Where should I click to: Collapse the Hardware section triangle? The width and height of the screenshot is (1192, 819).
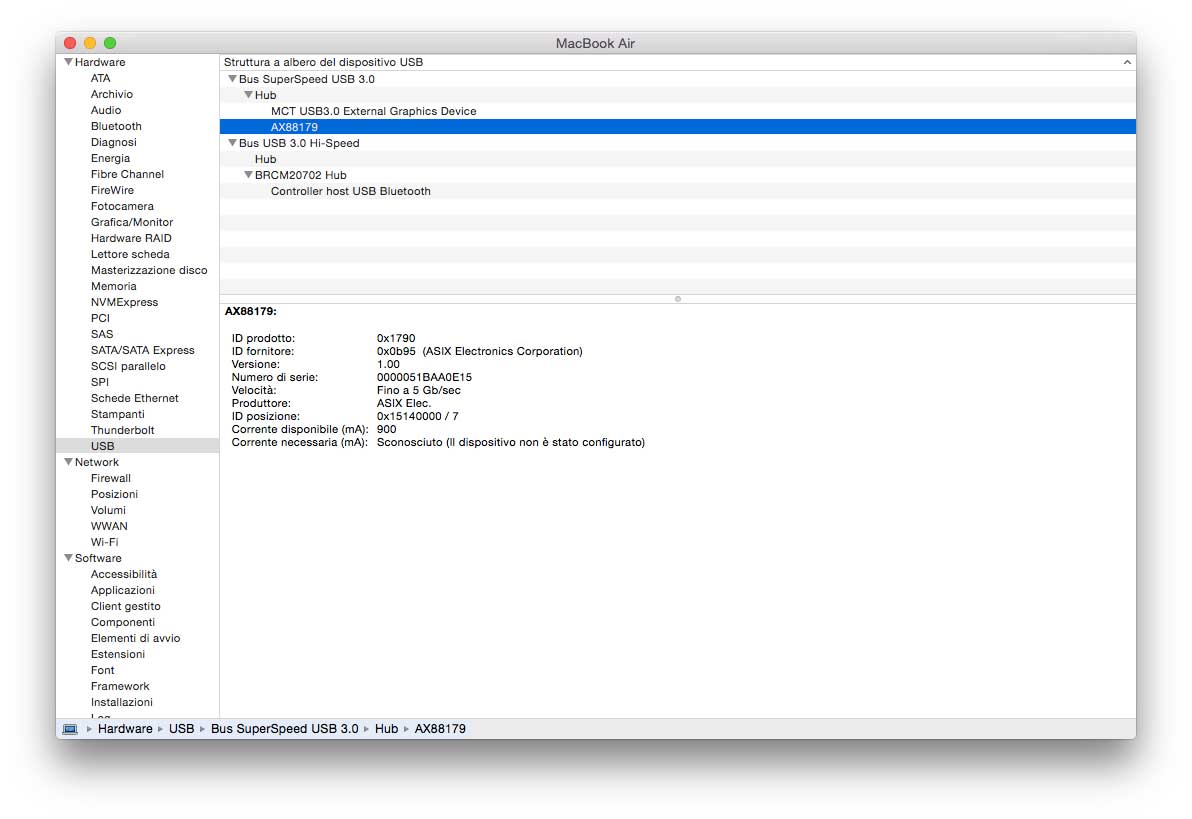(x=68, y=62)
